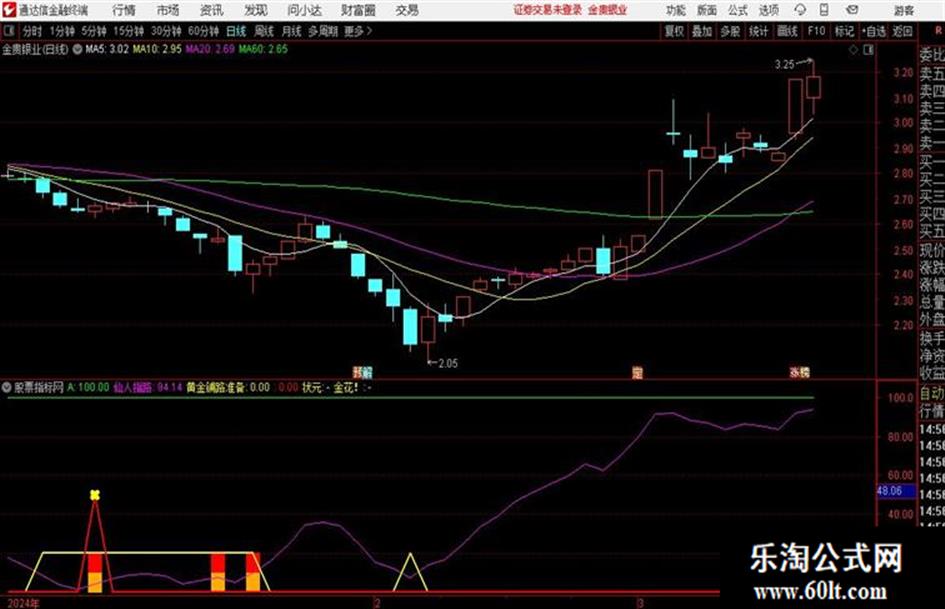Screen dimensions: 945x609
Task: Open the mail envelope icon
Action: pos(852,10)
